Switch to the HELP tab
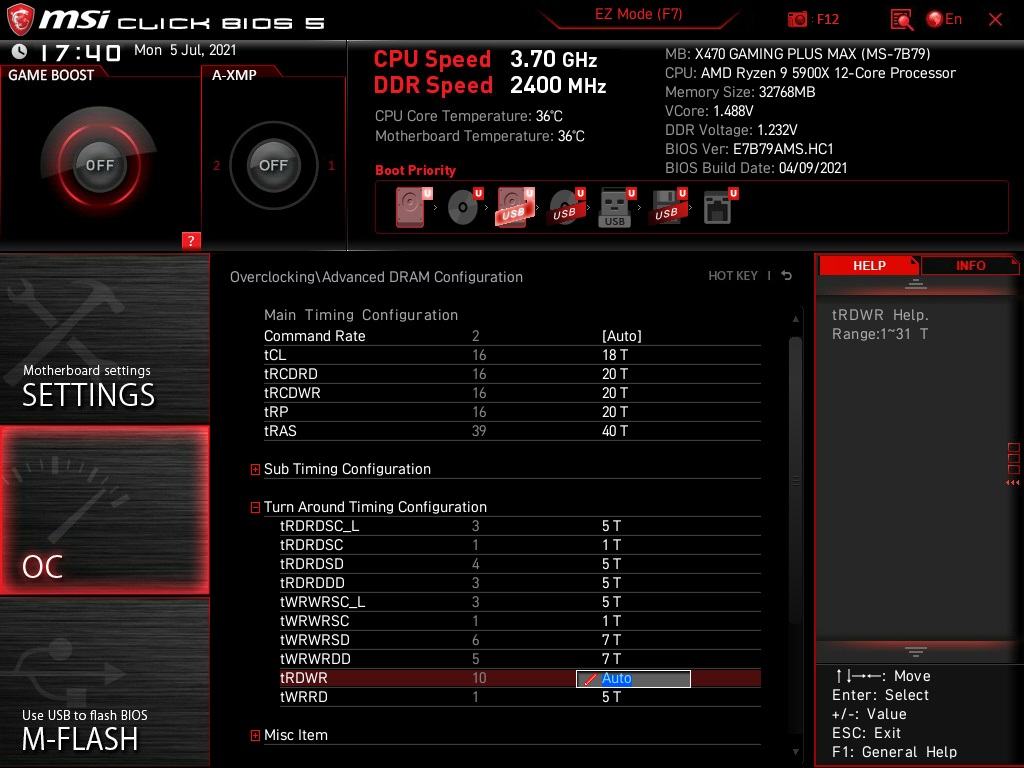This screenshot has height=768, width=1024. click(869, 265)
